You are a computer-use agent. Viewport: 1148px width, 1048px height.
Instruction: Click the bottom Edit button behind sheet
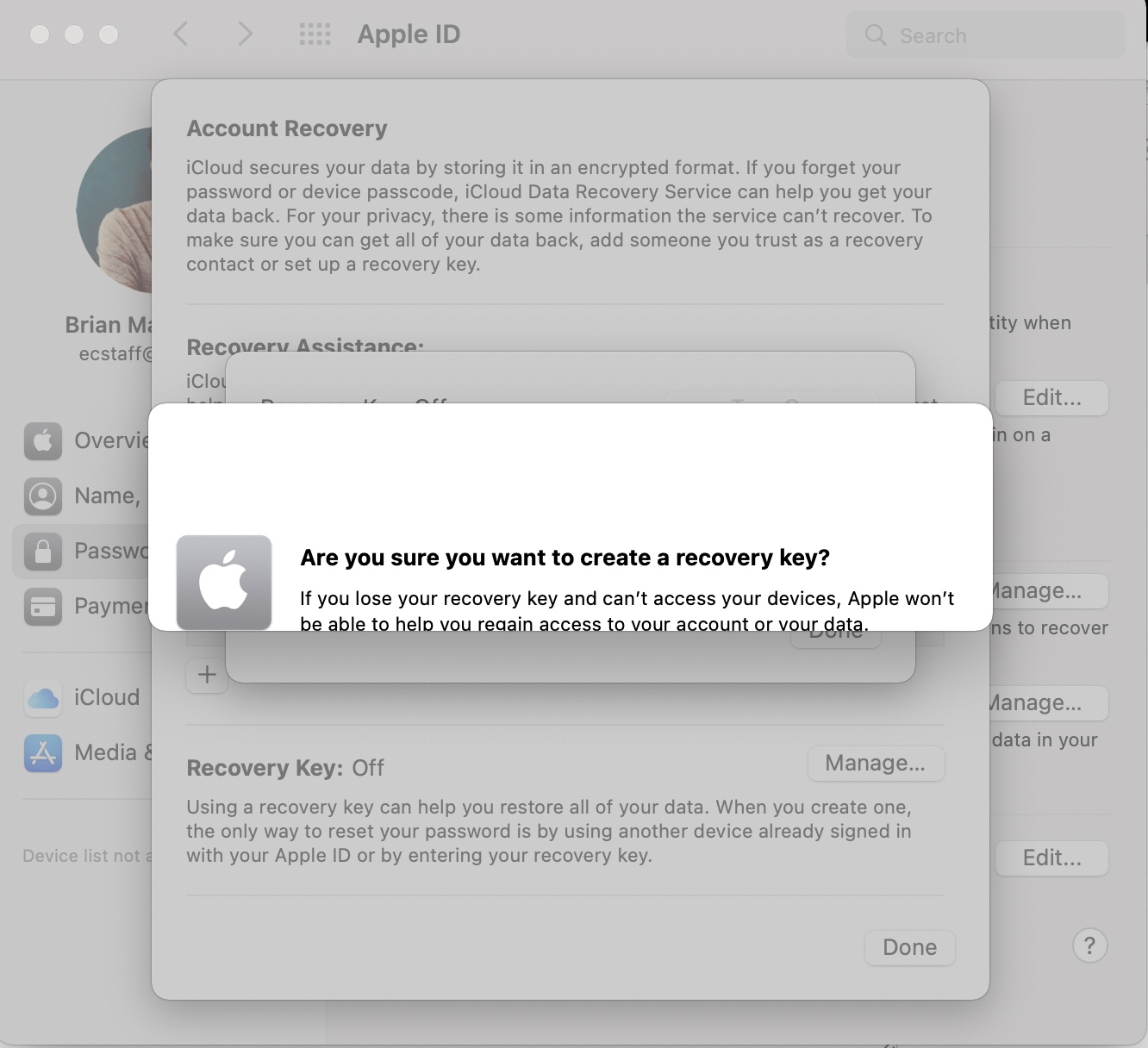[x=1051, y=858]
